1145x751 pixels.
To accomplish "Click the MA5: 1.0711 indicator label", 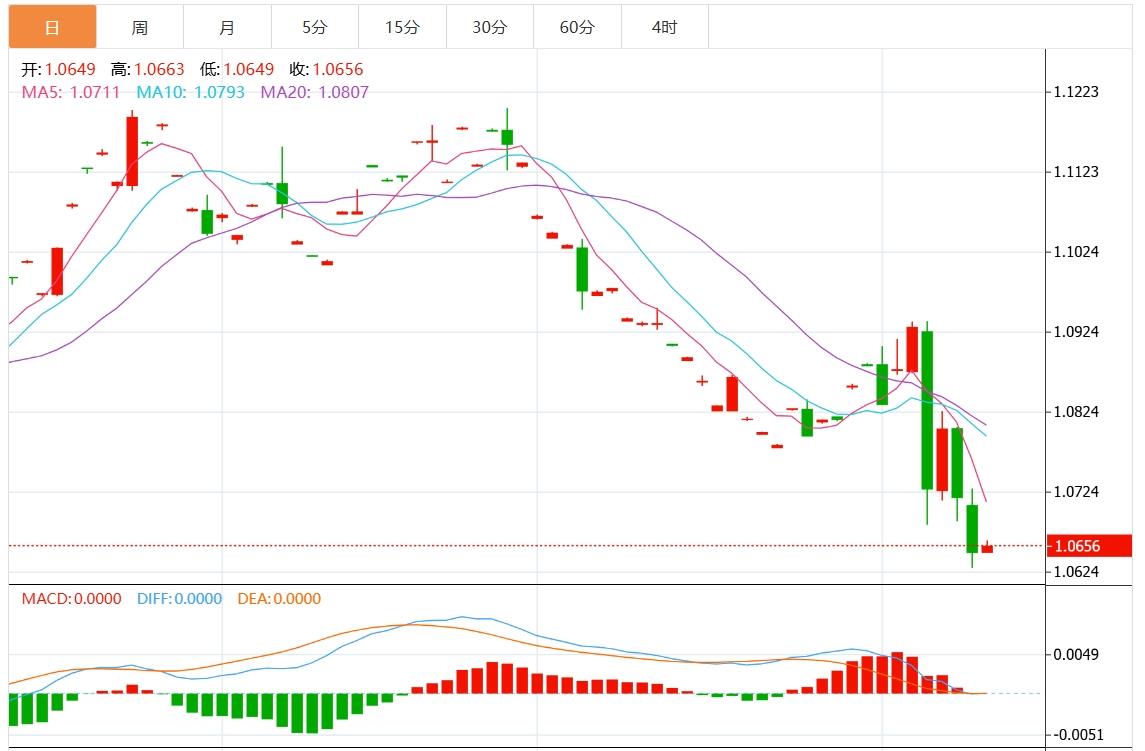I will (x=71, y=92).
